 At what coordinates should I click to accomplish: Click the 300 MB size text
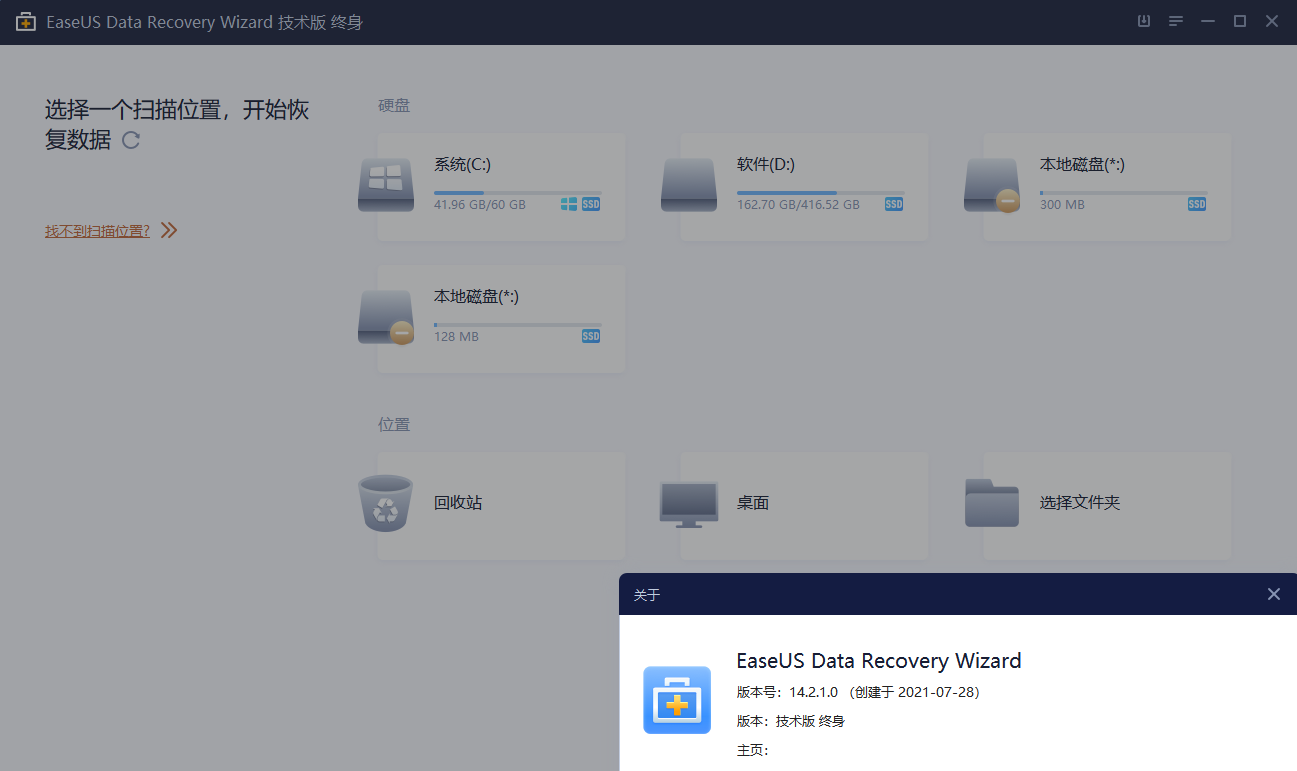coord(1062,205)
